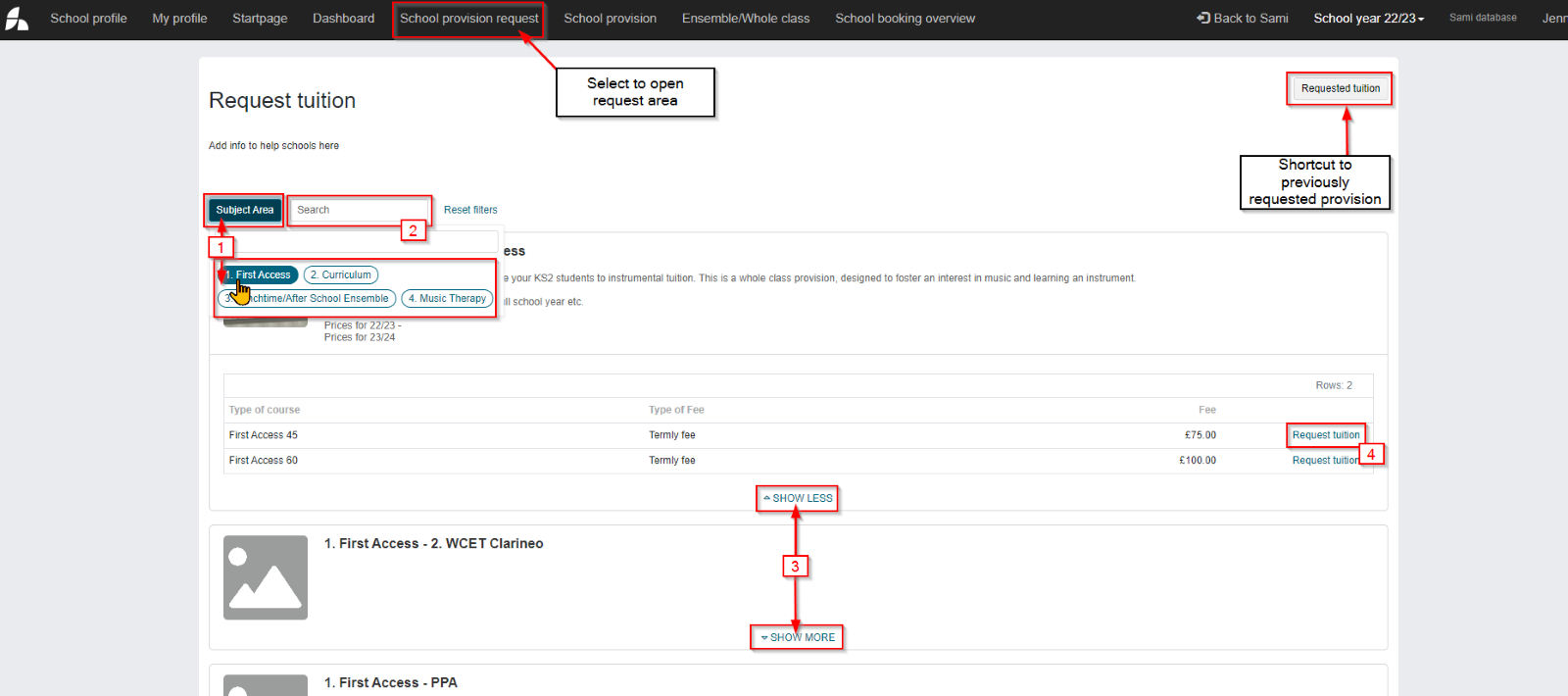Open the Dashboard menu item
Viewport: 1568px width, 696px height.
[x=343, y=19]
